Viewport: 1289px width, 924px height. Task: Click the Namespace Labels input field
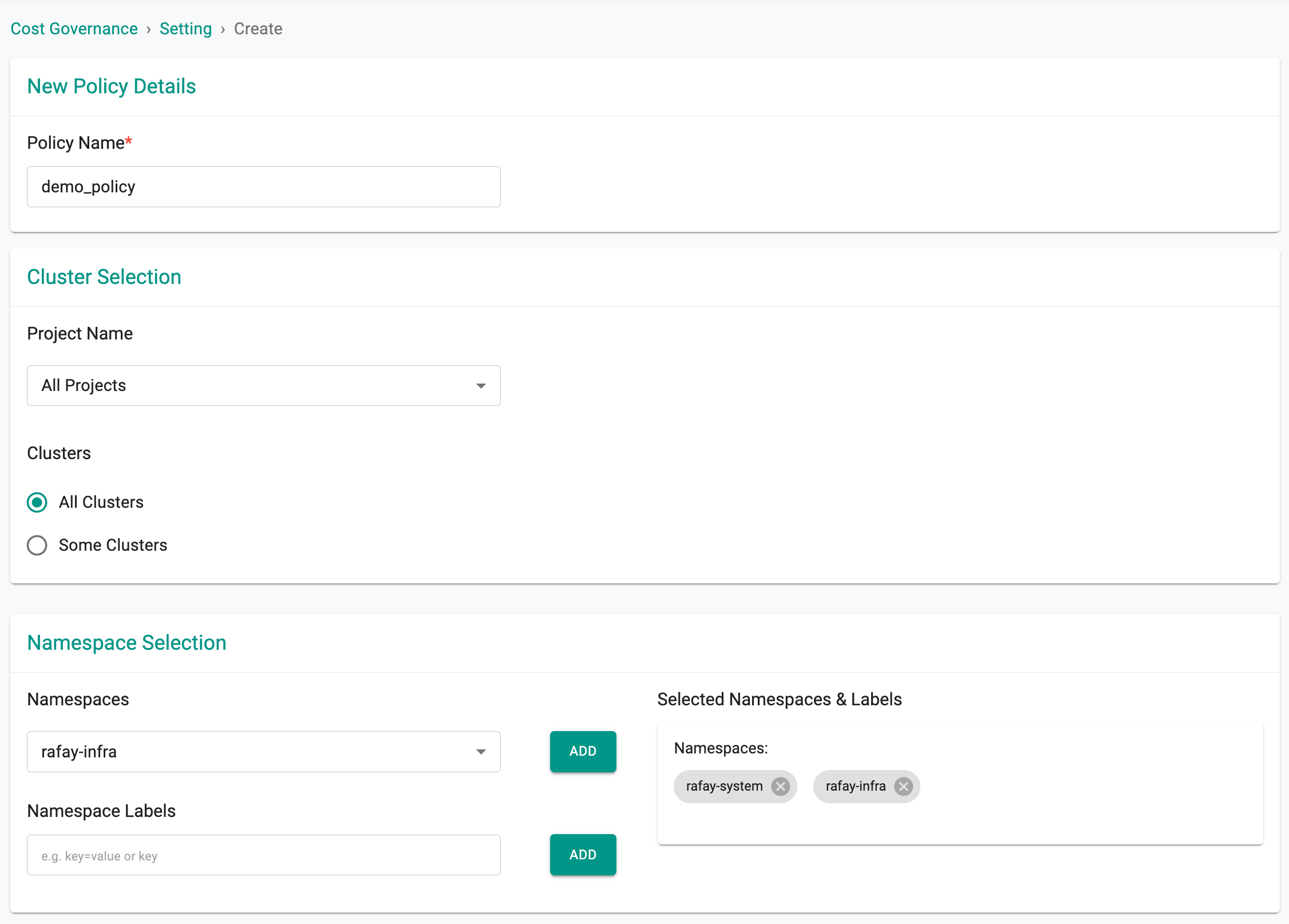pyautogui.click(x=263, y=855)
